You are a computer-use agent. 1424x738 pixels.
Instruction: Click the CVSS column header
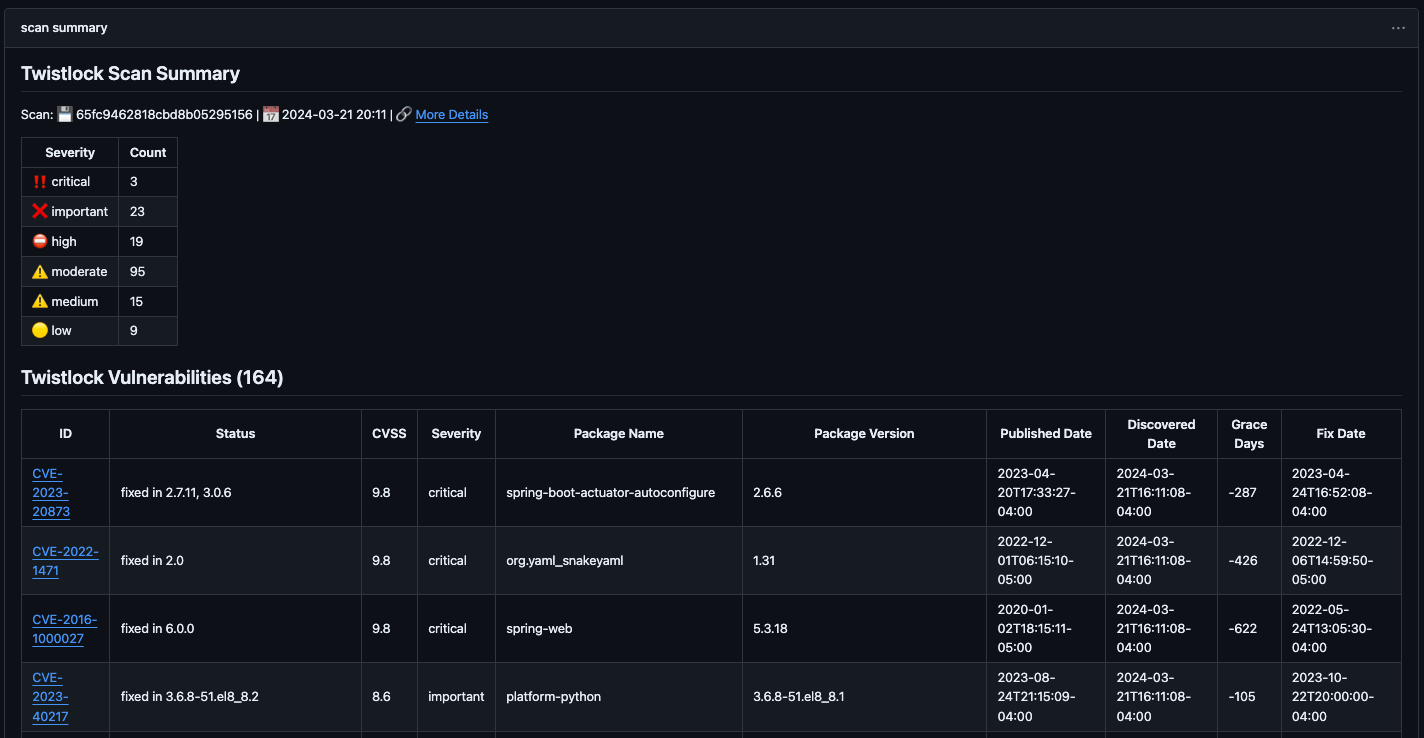[x=381, y=434]
